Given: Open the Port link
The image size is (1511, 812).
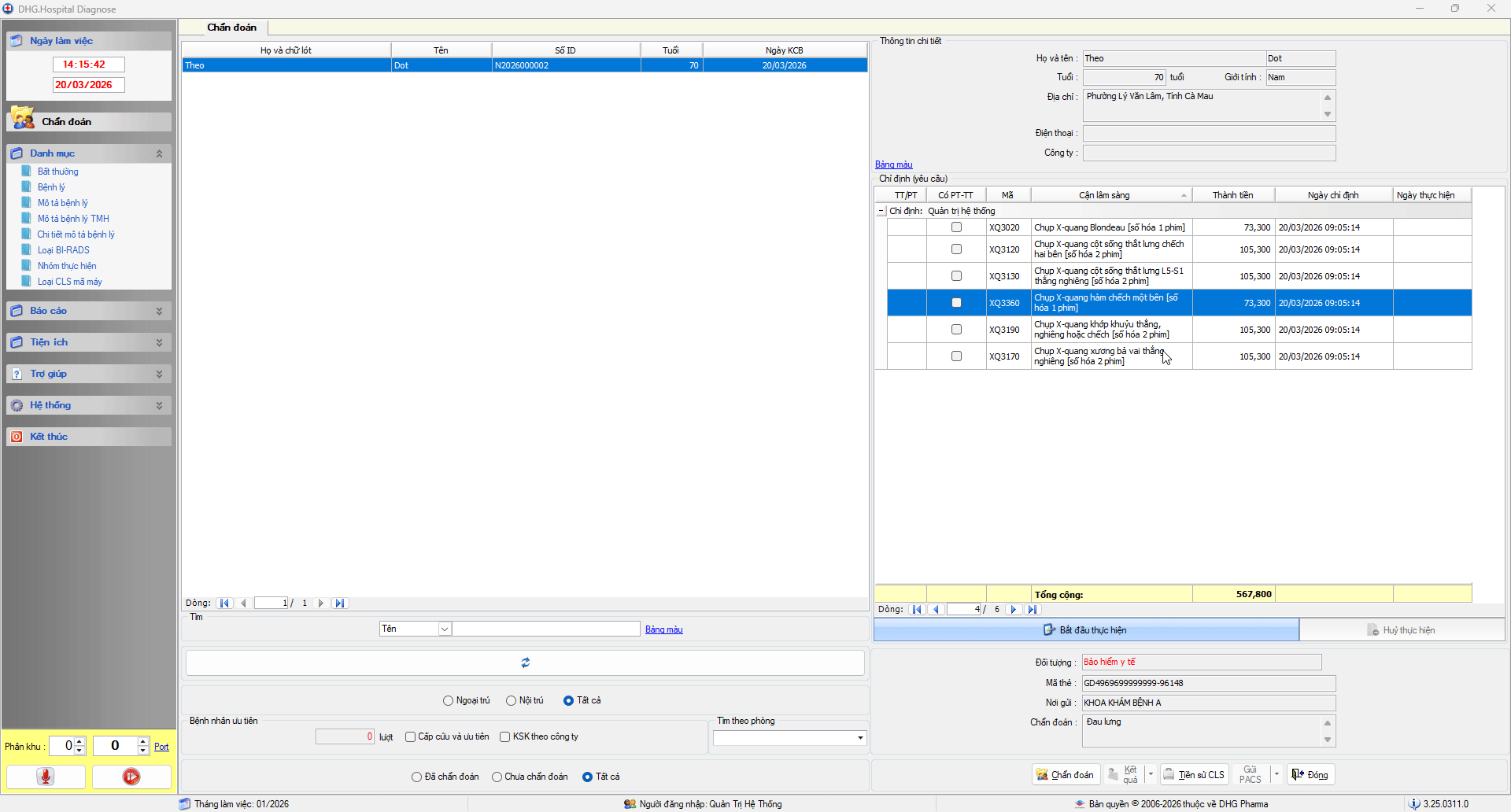Looking at the screenshot, I should [x=161, y=747].
